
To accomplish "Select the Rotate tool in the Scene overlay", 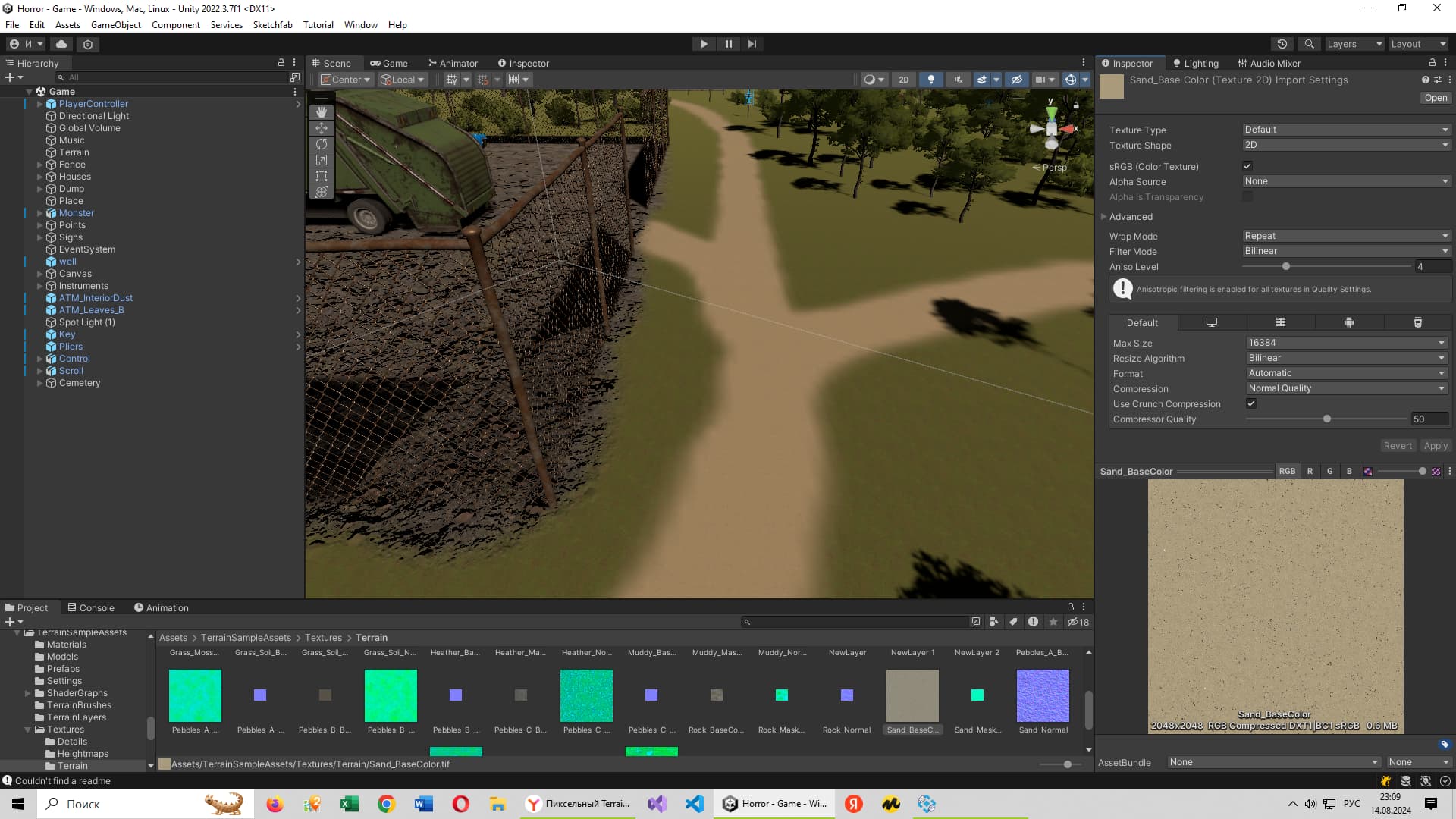I will point(322,144).
